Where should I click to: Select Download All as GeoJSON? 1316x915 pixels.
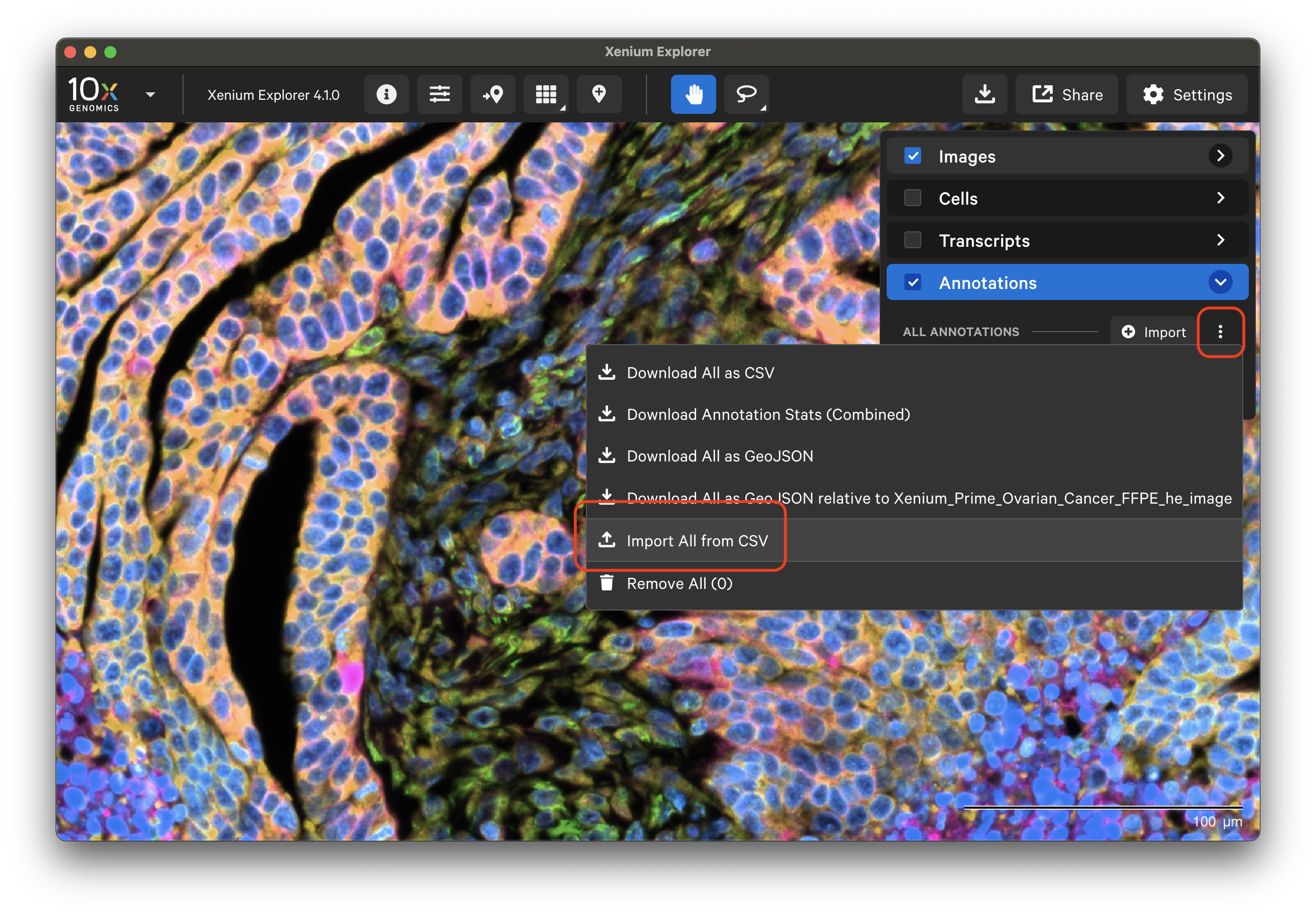(x=719, y=456)
